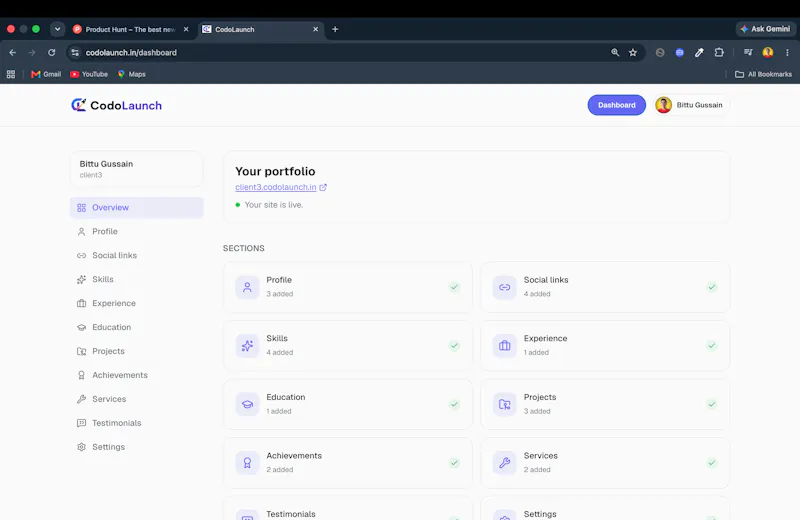Click the Projects card folder icon
Viewport: 800px width, 520px height.
click(505, 405)
